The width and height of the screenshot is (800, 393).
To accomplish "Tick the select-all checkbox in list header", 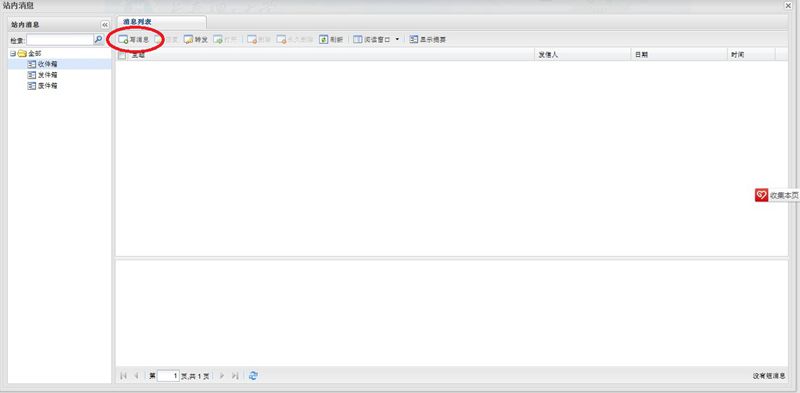I will coord(122,55).
